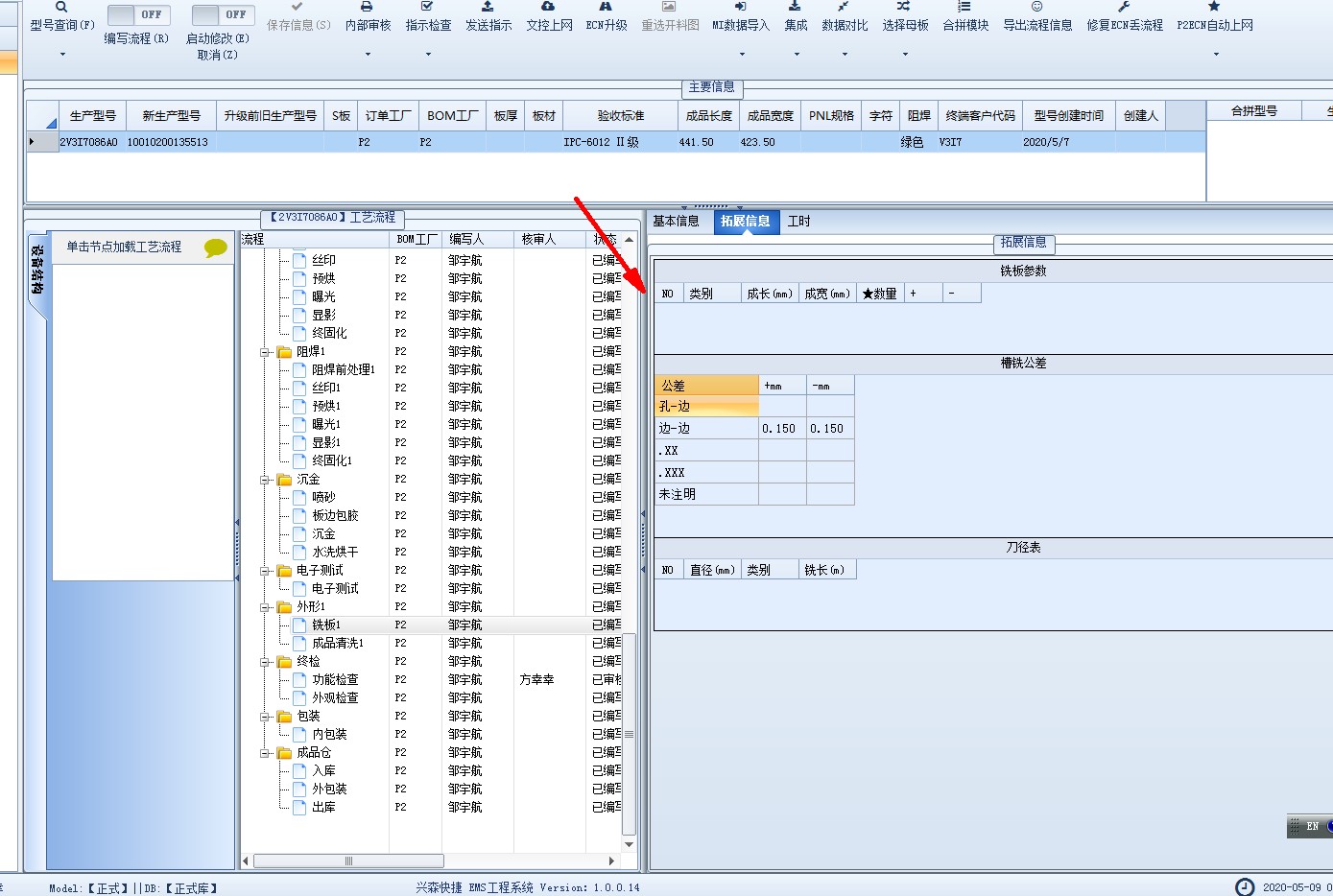
Task: Switch to the 拓展信息 tab
Action: pos(746,222)
